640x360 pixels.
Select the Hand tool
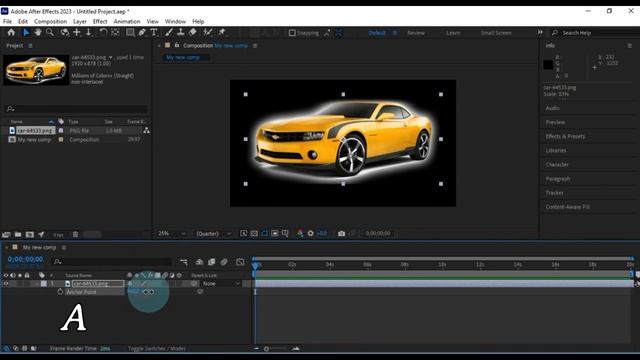(38, 32)
